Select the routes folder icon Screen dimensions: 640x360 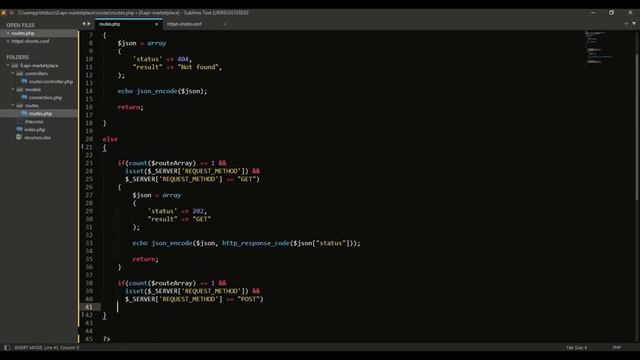pyautogui.click(x=20, y=105)
